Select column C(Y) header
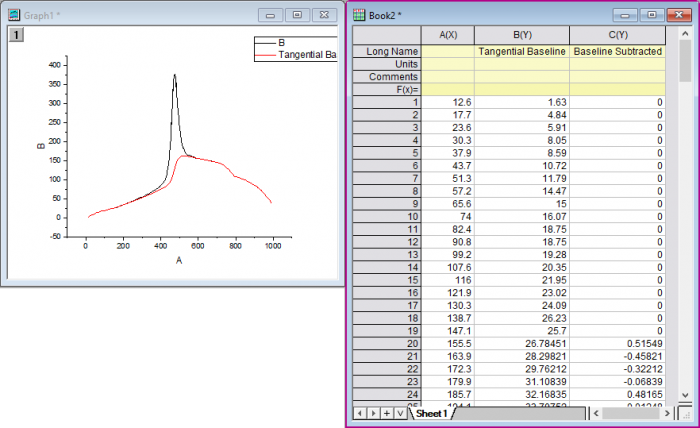 click(x=617, y=35)
